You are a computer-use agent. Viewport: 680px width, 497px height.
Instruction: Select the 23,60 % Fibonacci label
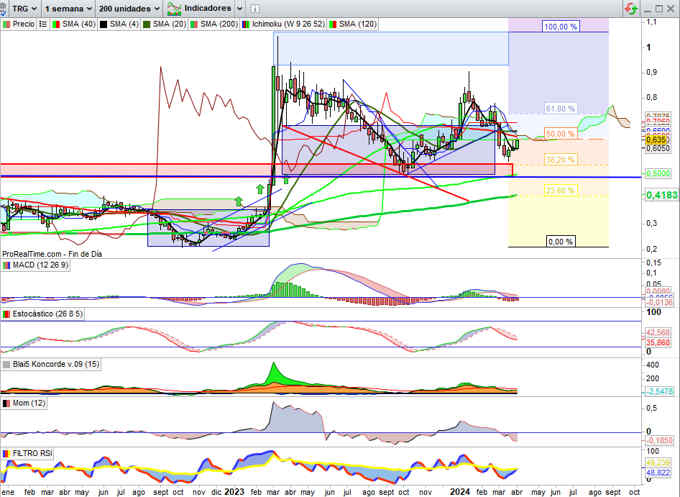point(561,190)
